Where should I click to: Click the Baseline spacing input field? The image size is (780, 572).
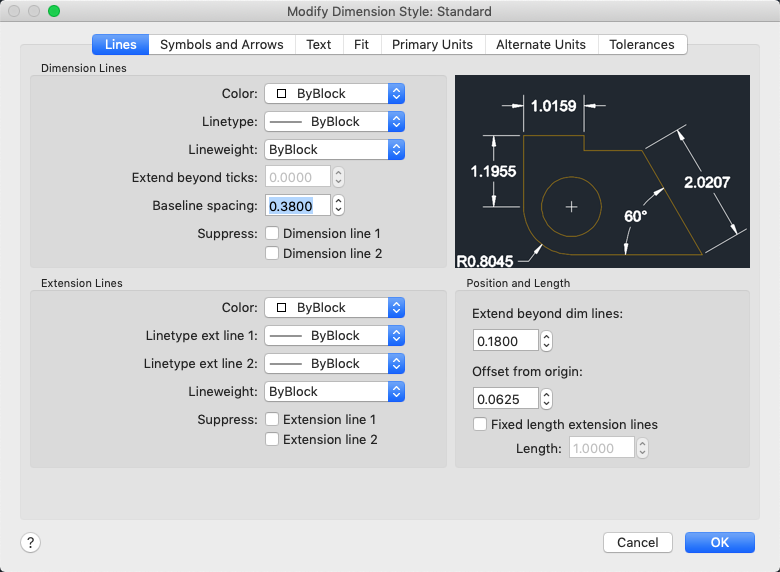point(297,205)
